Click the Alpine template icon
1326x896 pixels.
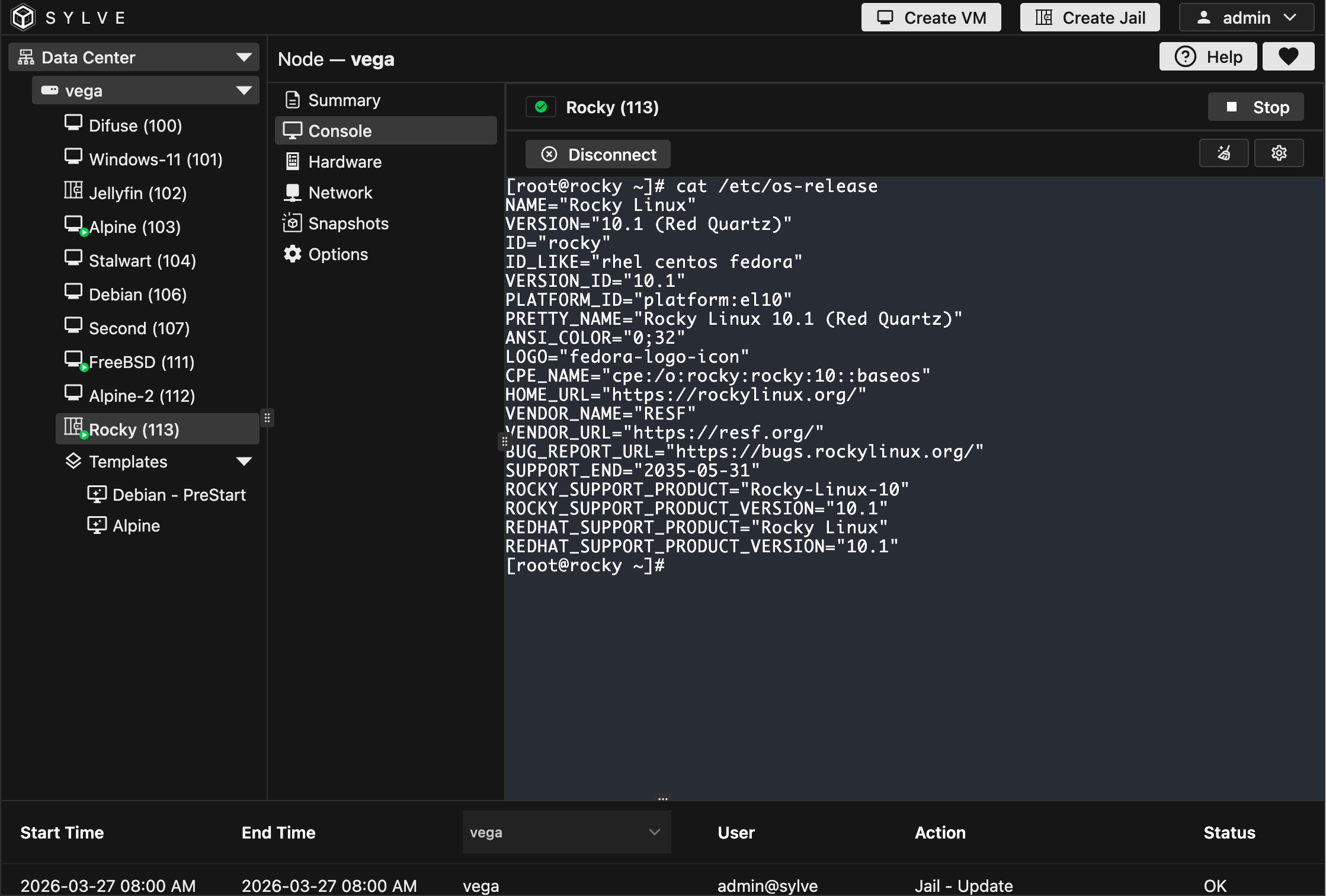pos(97,525)
